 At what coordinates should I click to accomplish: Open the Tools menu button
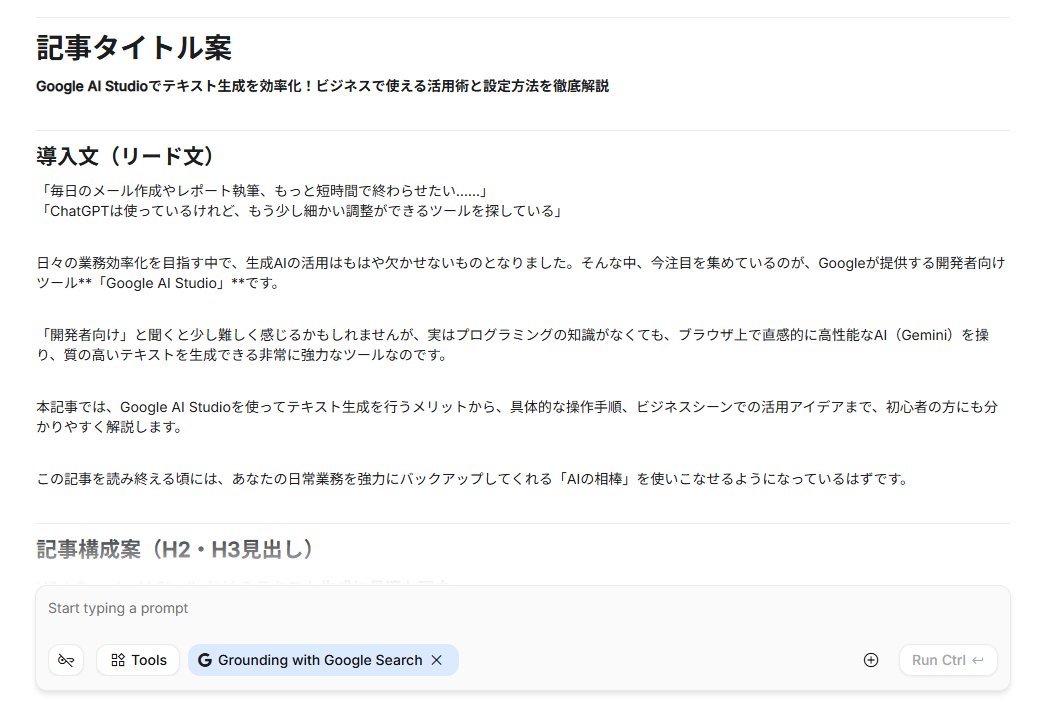[x=138, y=660]
